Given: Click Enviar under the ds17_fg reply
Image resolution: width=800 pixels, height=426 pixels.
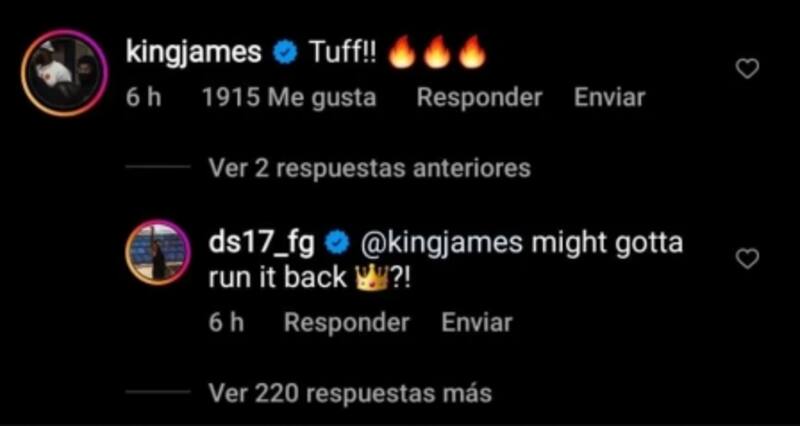Looking at the screenshot, I should tap(477, 322).
